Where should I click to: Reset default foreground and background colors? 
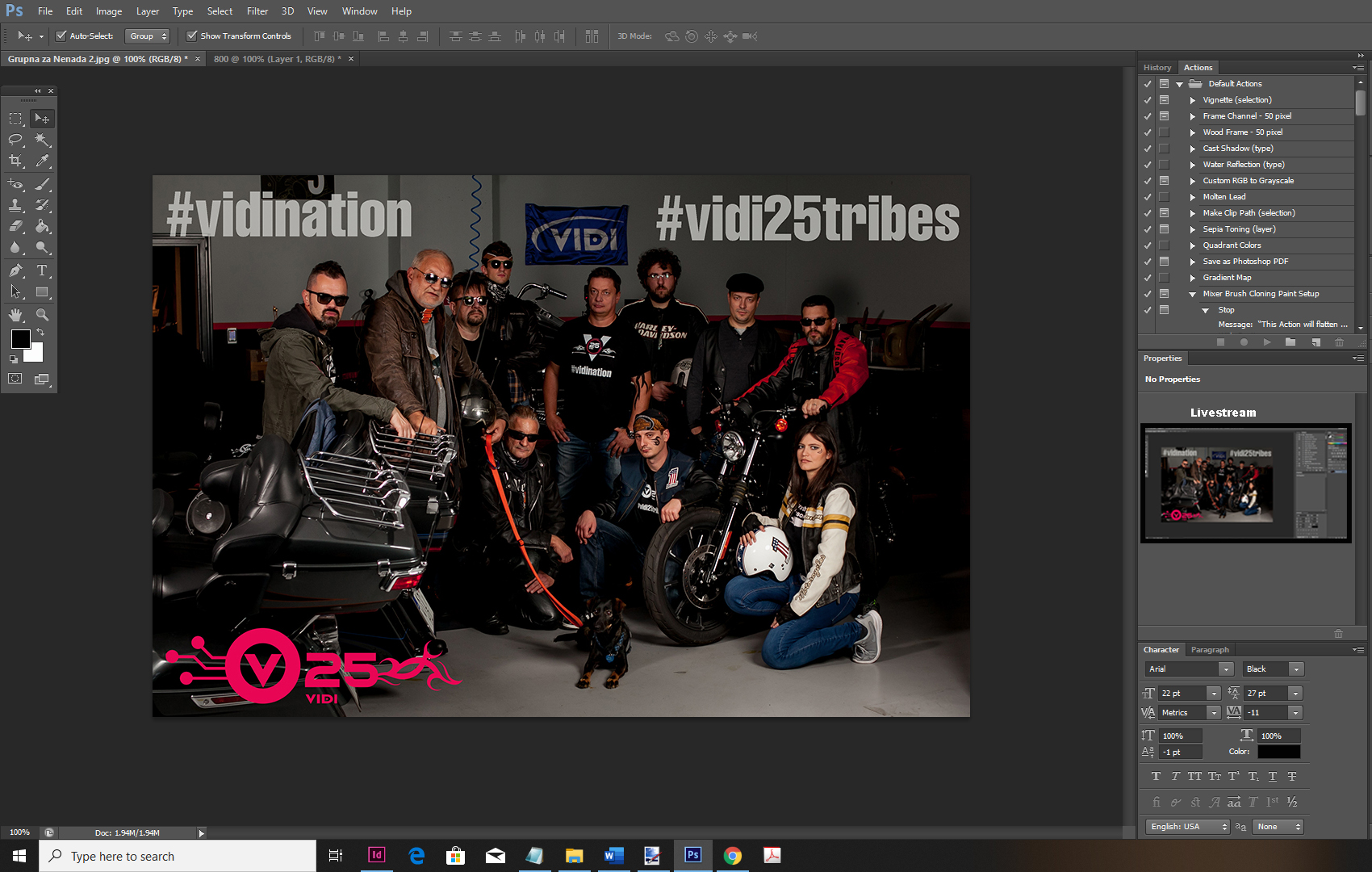(x=14, y=359)
